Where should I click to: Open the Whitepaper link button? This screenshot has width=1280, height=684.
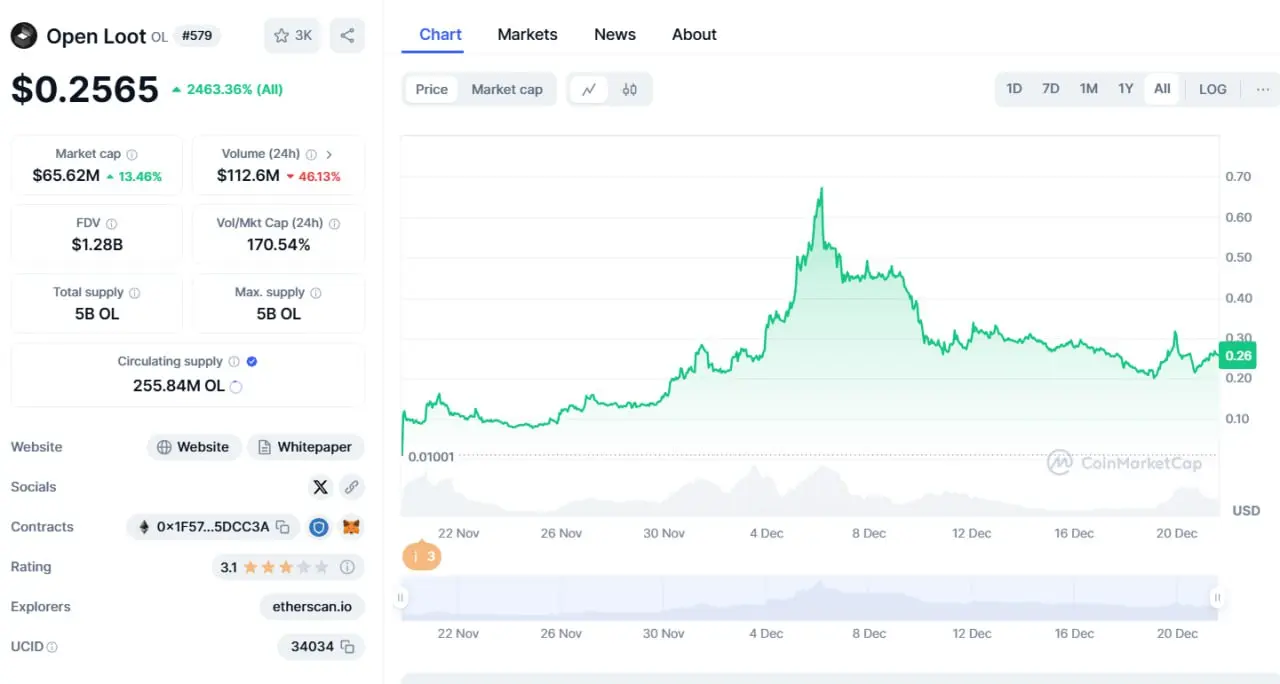tap(305, 447)
